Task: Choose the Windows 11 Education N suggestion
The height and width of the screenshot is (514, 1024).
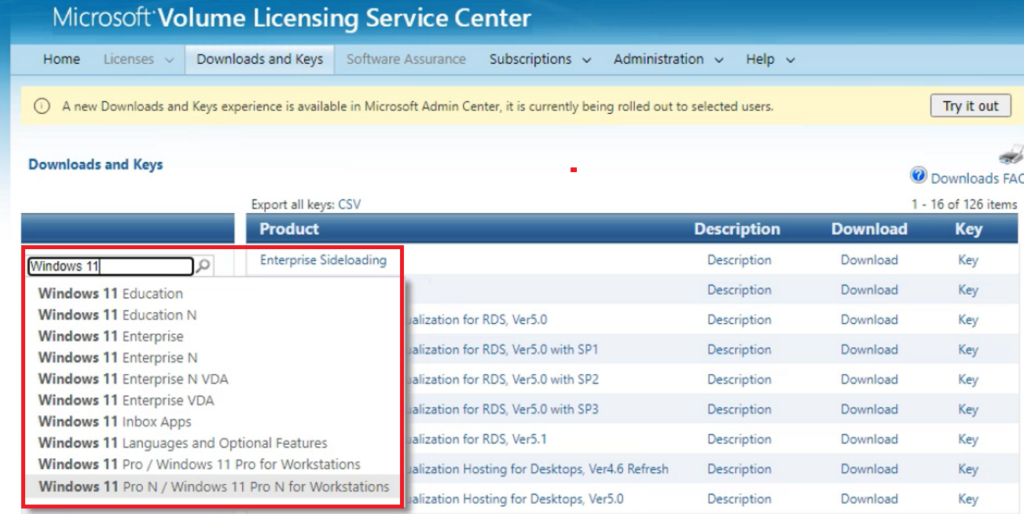Action: (118, 315)
